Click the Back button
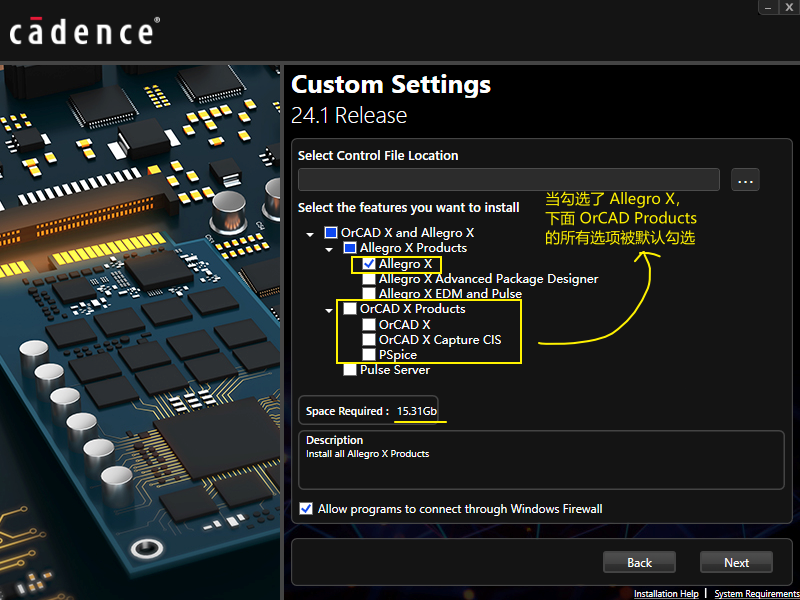 (639, 562)
